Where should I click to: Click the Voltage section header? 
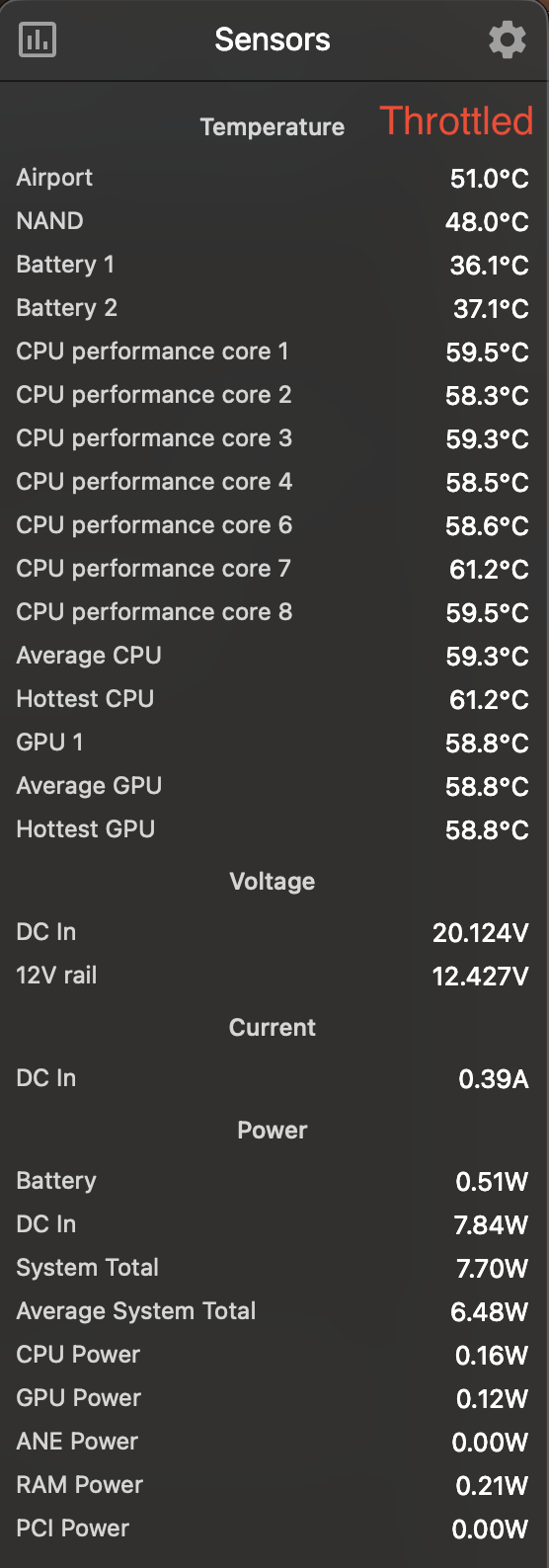(x=273, y=882)
